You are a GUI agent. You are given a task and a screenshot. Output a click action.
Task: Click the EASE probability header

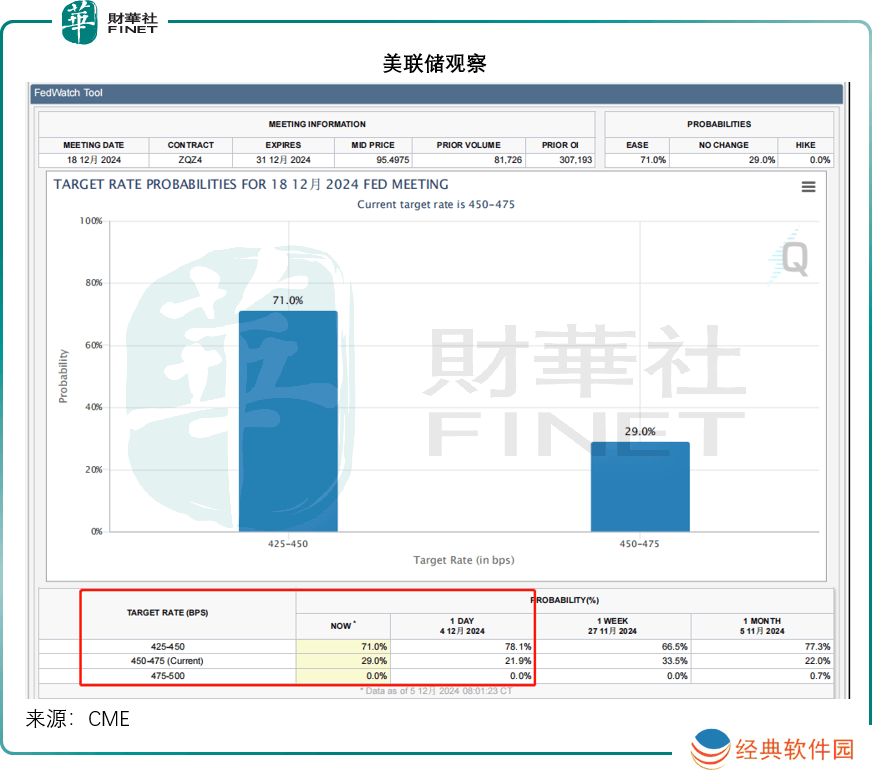click(637, 145)
